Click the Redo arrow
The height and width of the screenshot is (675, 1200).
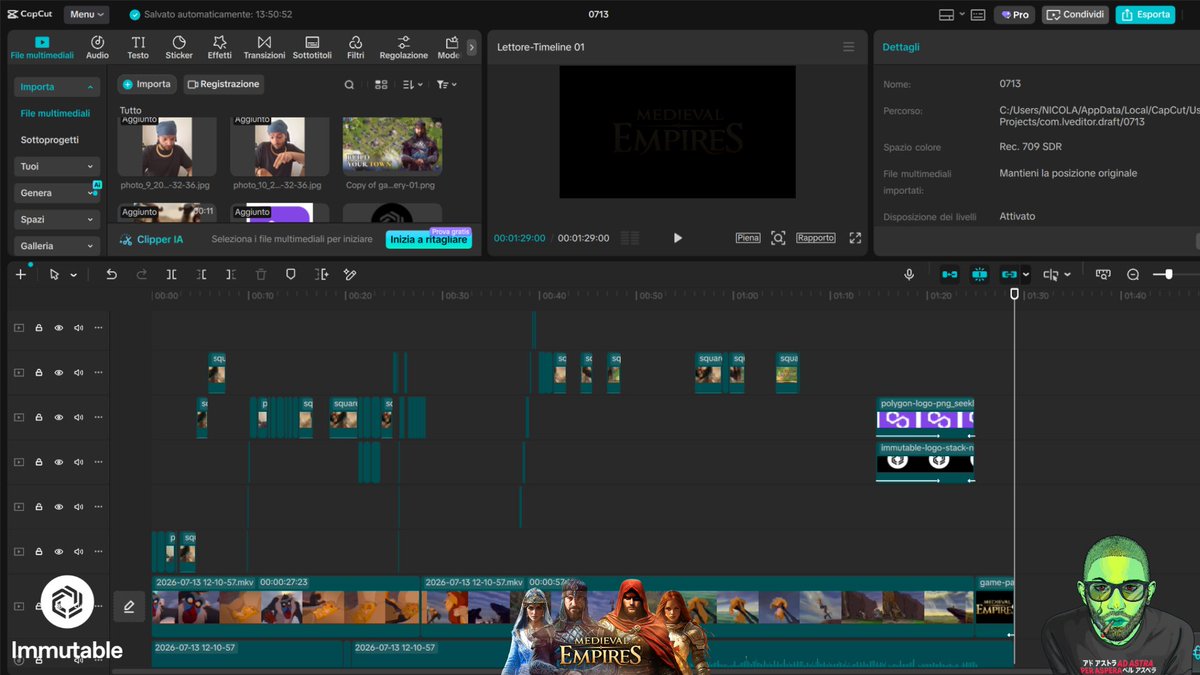pyautogui.click(x=142, y=274)
